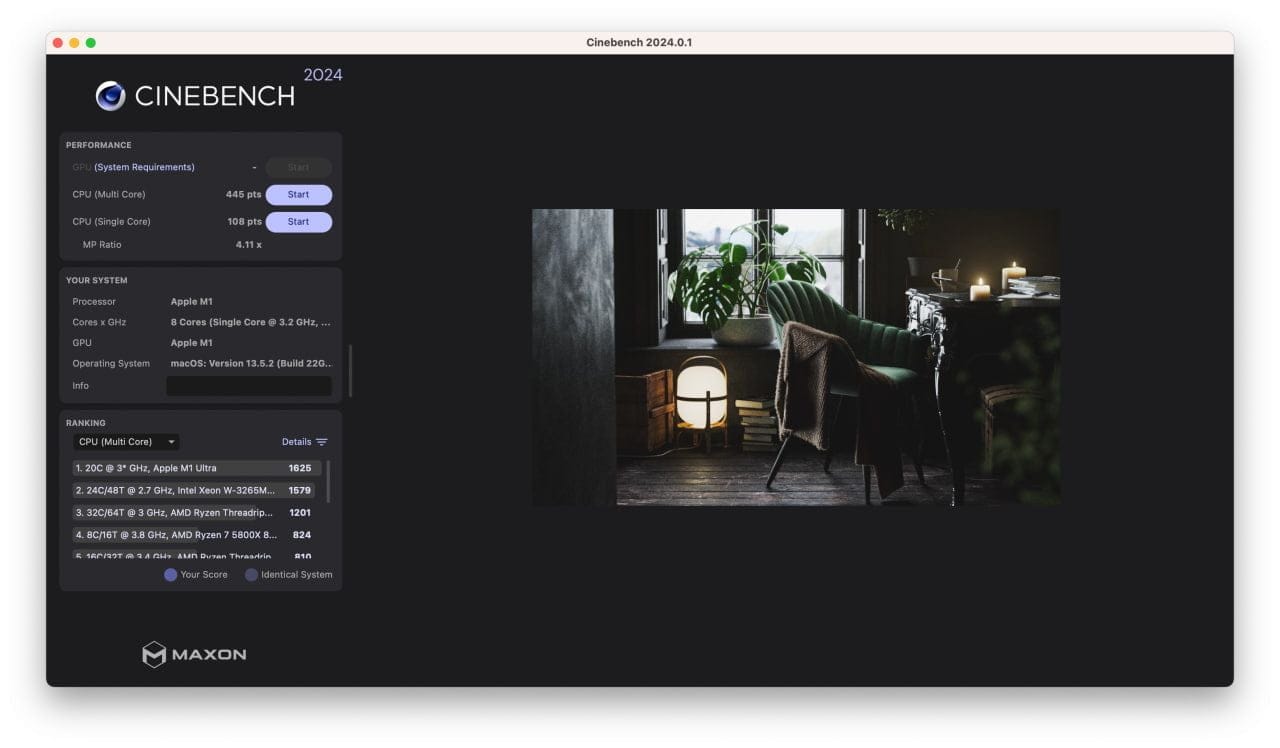
Task: Click the 108 pts single core score
Action: [x=245, y=222]
